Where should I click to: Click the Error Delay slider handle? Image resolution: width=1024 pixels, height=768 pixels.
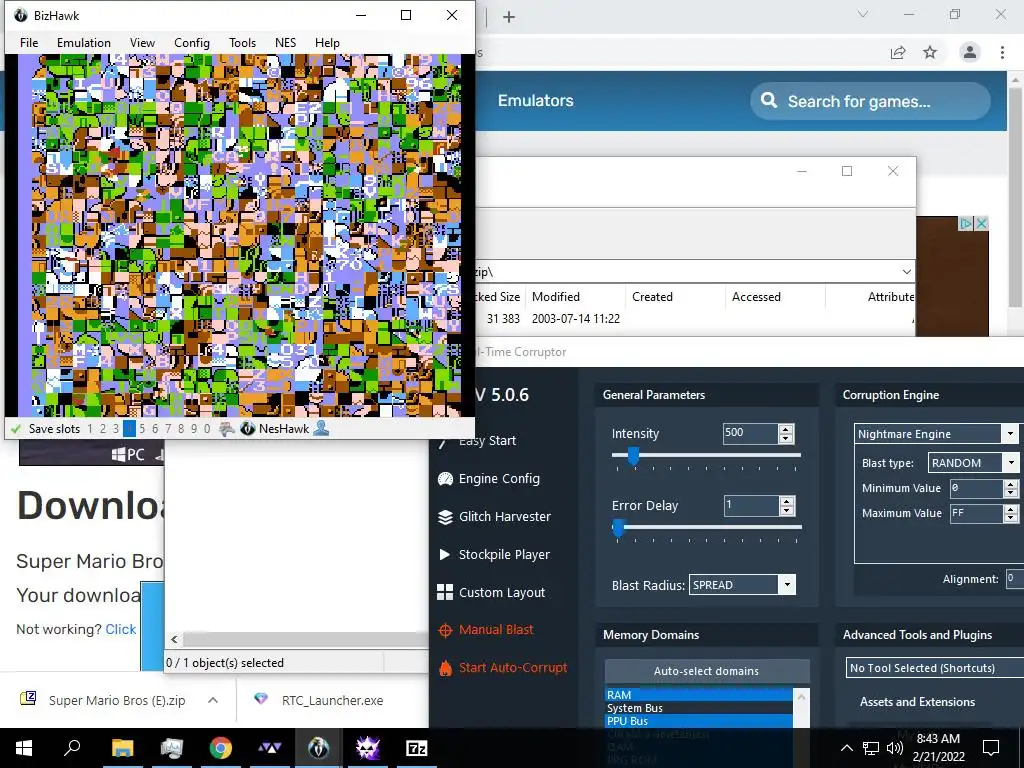coord(618,528)
